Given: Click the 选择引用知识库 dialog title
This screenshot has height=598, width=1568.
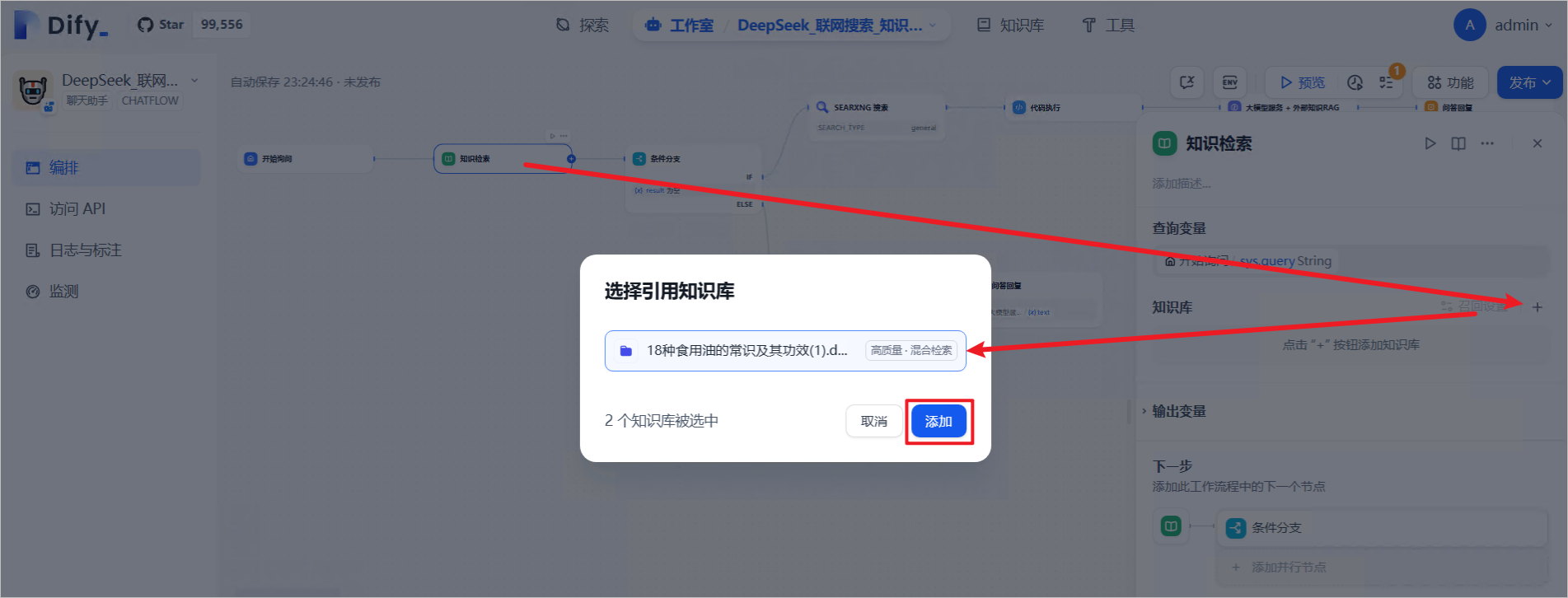Looking at the screenshot, I should 670,291.
